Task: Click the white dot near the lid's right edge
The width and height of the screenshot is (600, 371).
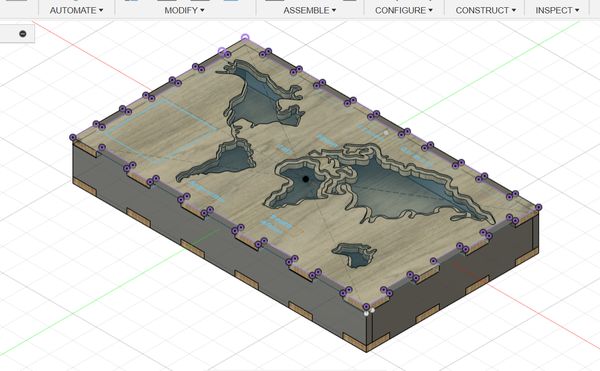Action: [x=386, y=133]
